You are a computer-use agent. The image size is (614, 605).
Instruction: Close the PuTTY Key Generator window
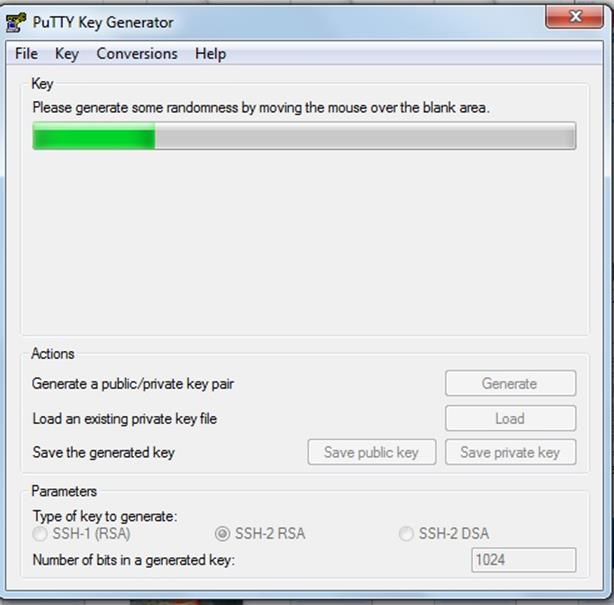pos(574,17)
